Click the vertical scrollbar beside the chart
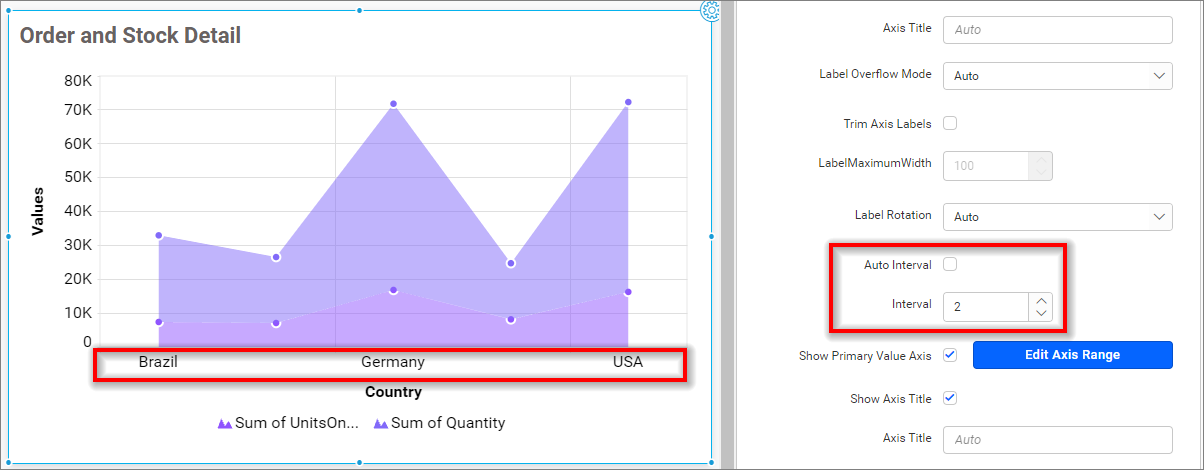This screenshot has height=470, width=1204. (x=727, y=235)
